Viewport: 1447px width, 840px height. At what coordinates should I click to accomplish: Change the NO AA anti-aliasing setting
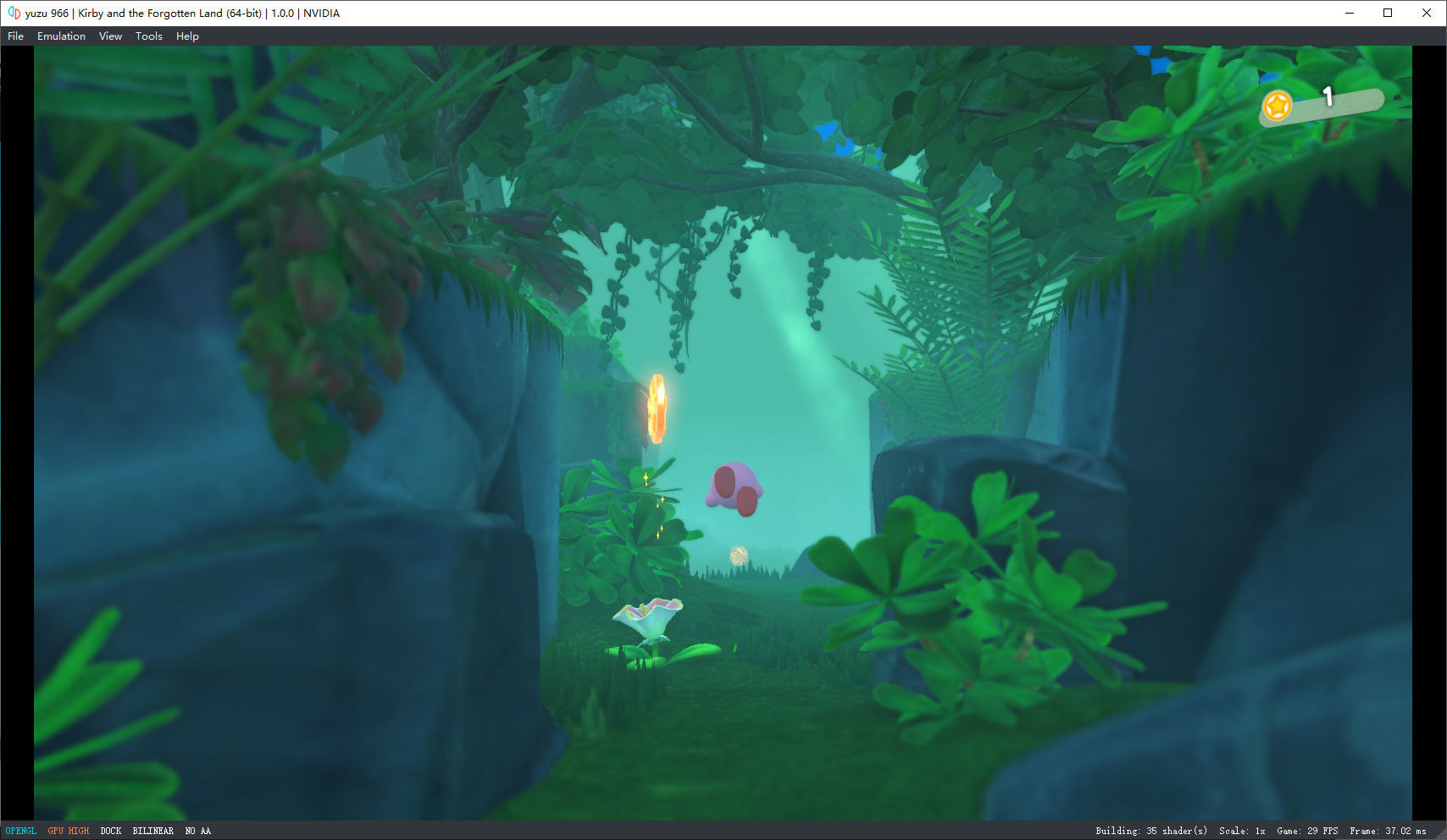point(198,831)
